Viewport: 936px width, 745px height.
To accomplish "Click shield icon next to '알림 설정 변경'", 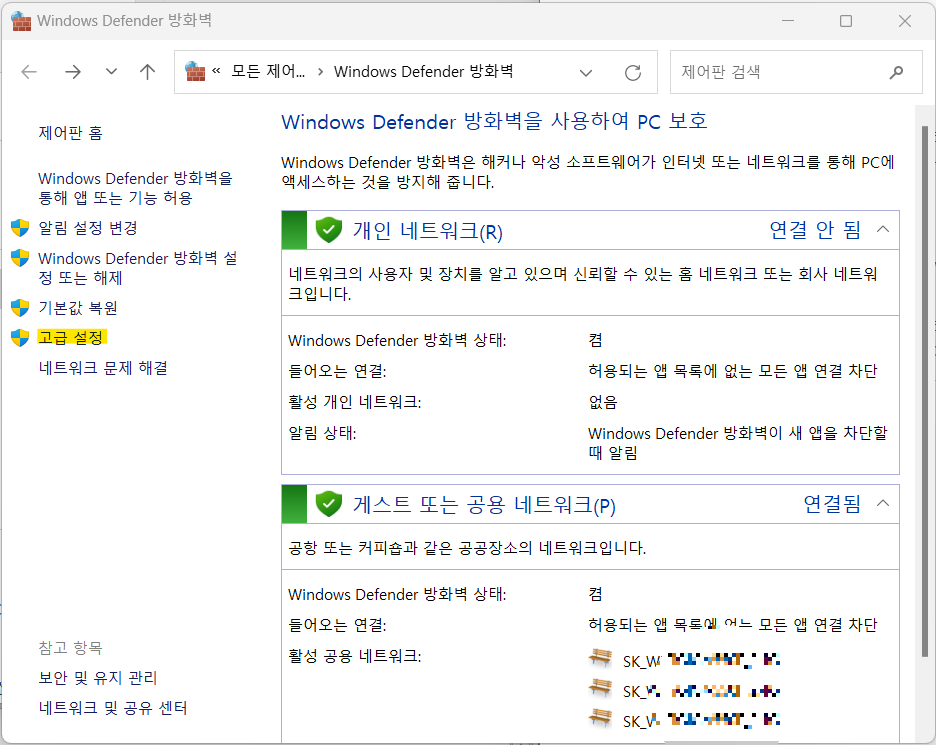I will pos(20,228).
